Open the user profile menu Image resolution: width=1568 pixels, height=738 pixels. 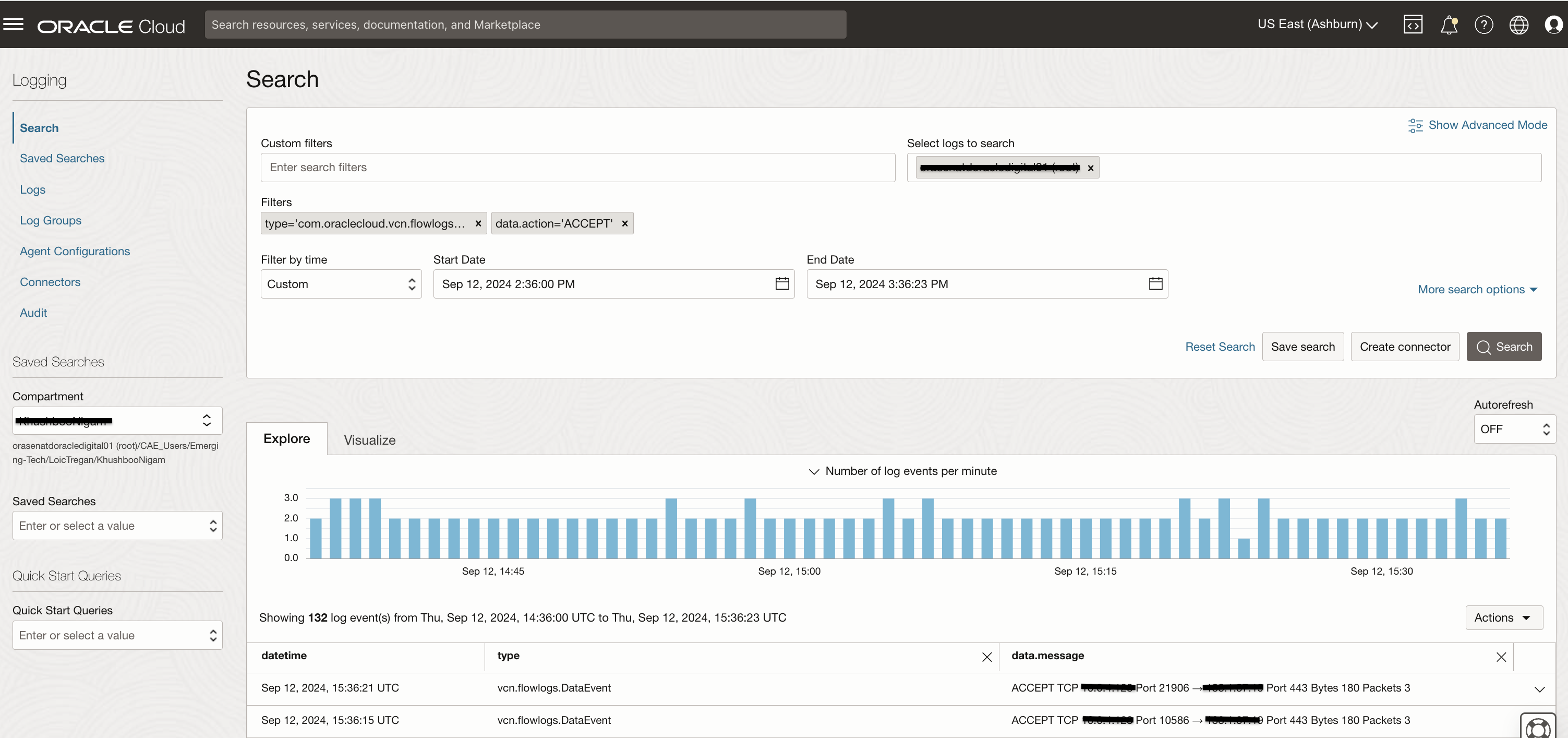click(x=1553, y=25)
